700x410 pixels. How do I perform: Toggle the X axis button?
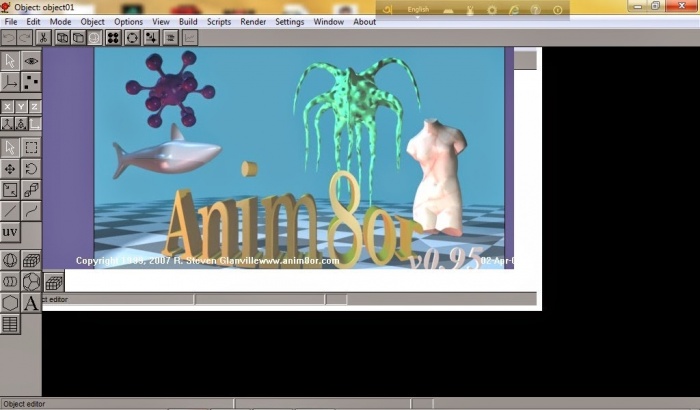pos(7,106)
